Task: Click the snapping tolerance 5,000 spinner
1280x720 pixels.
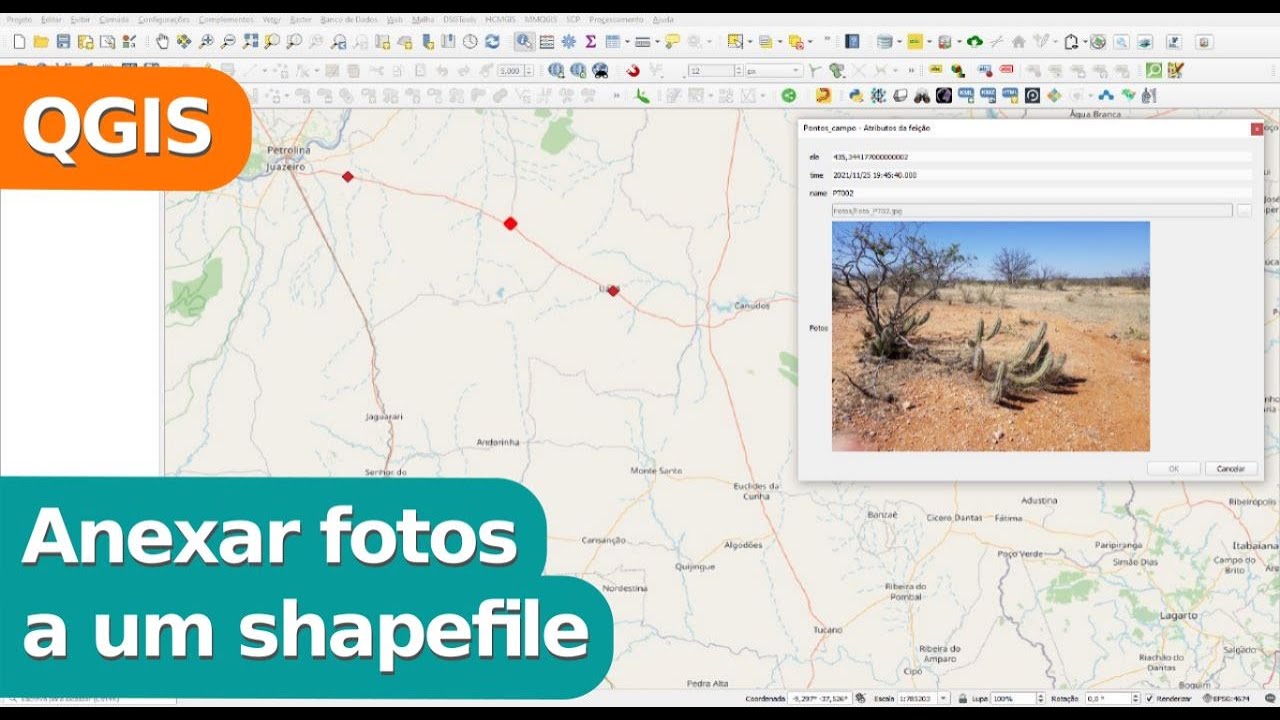Action: 516,71
